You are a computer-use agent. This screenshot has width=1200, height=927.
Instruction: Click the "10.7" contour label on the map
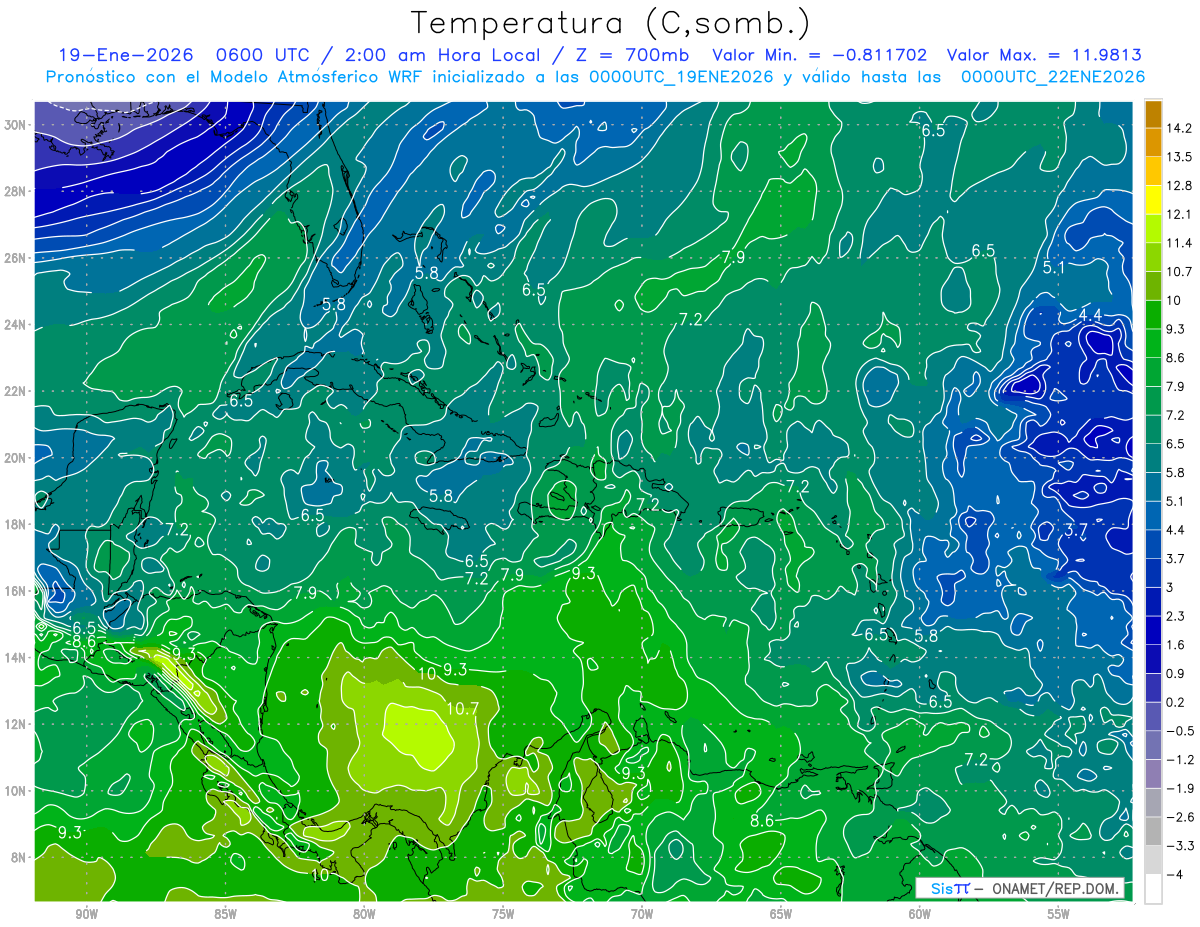click(x=464, y=709)
